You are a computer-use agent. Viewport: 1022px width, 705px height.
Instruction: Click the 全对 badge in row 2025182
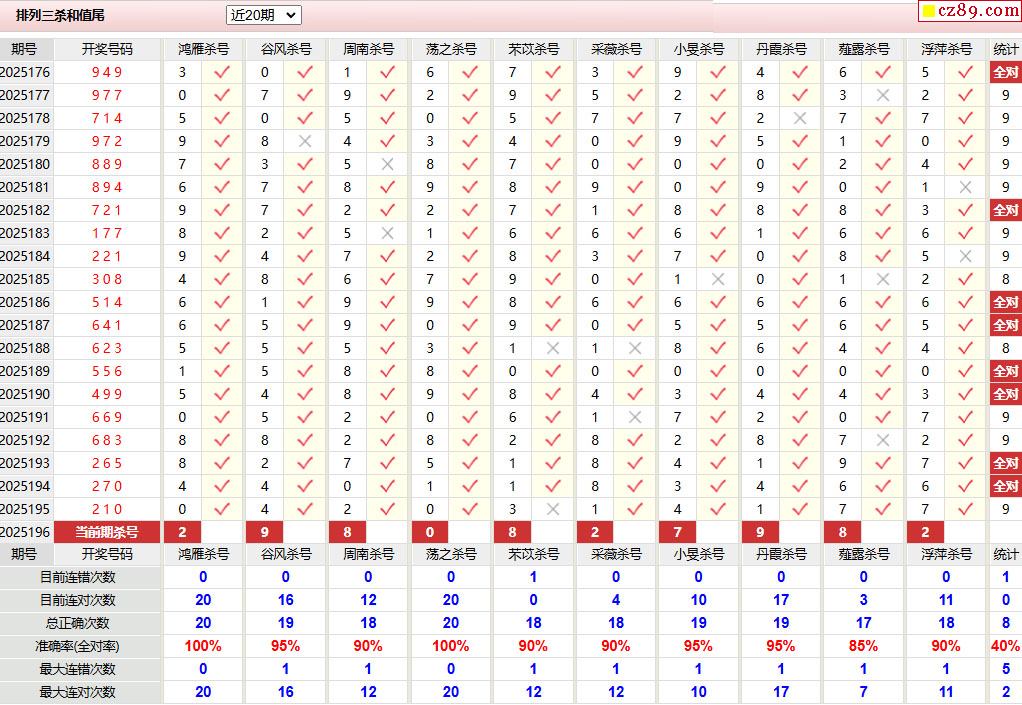(x=1005, y=210)
